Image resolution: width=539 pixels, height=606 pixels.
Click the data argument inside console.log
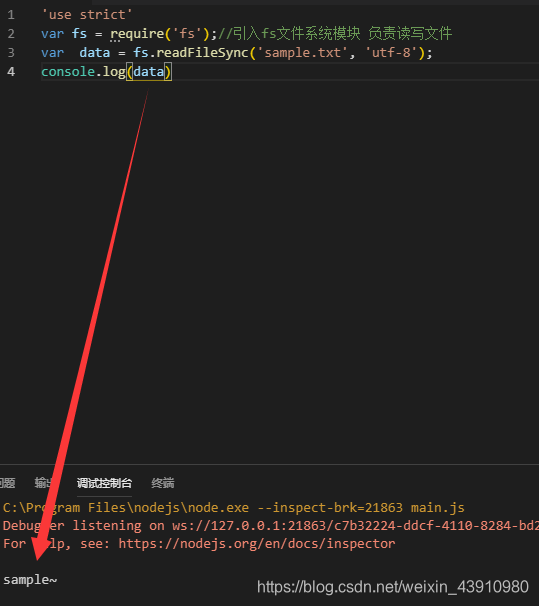coord(149,71)
